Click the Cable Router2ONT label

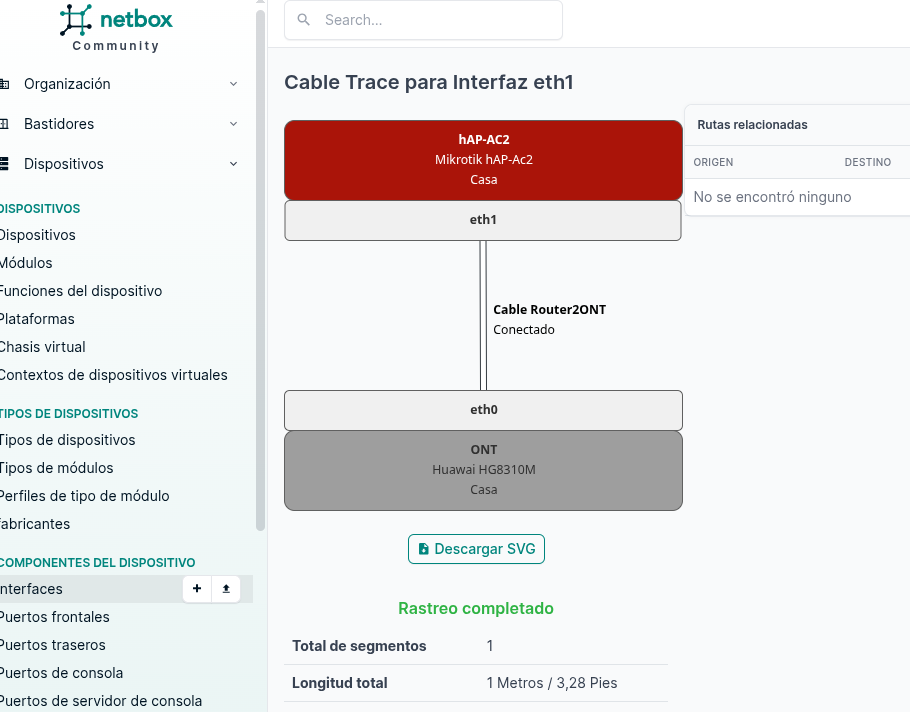point(549,310)
